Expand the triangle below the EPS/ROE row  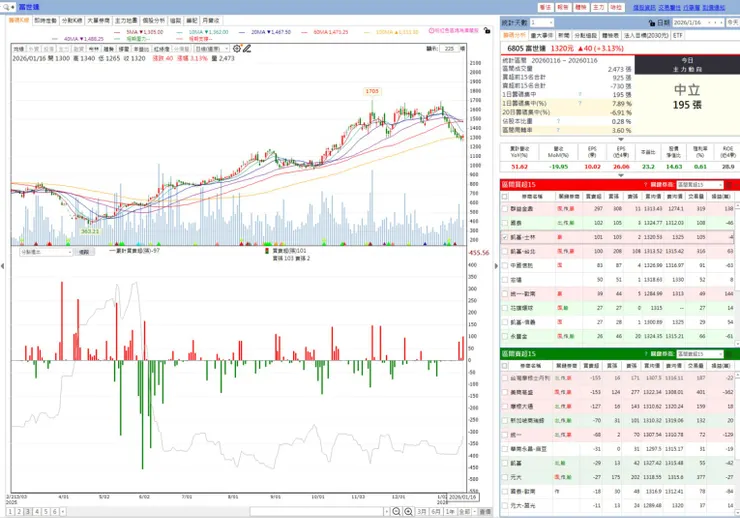621,175
